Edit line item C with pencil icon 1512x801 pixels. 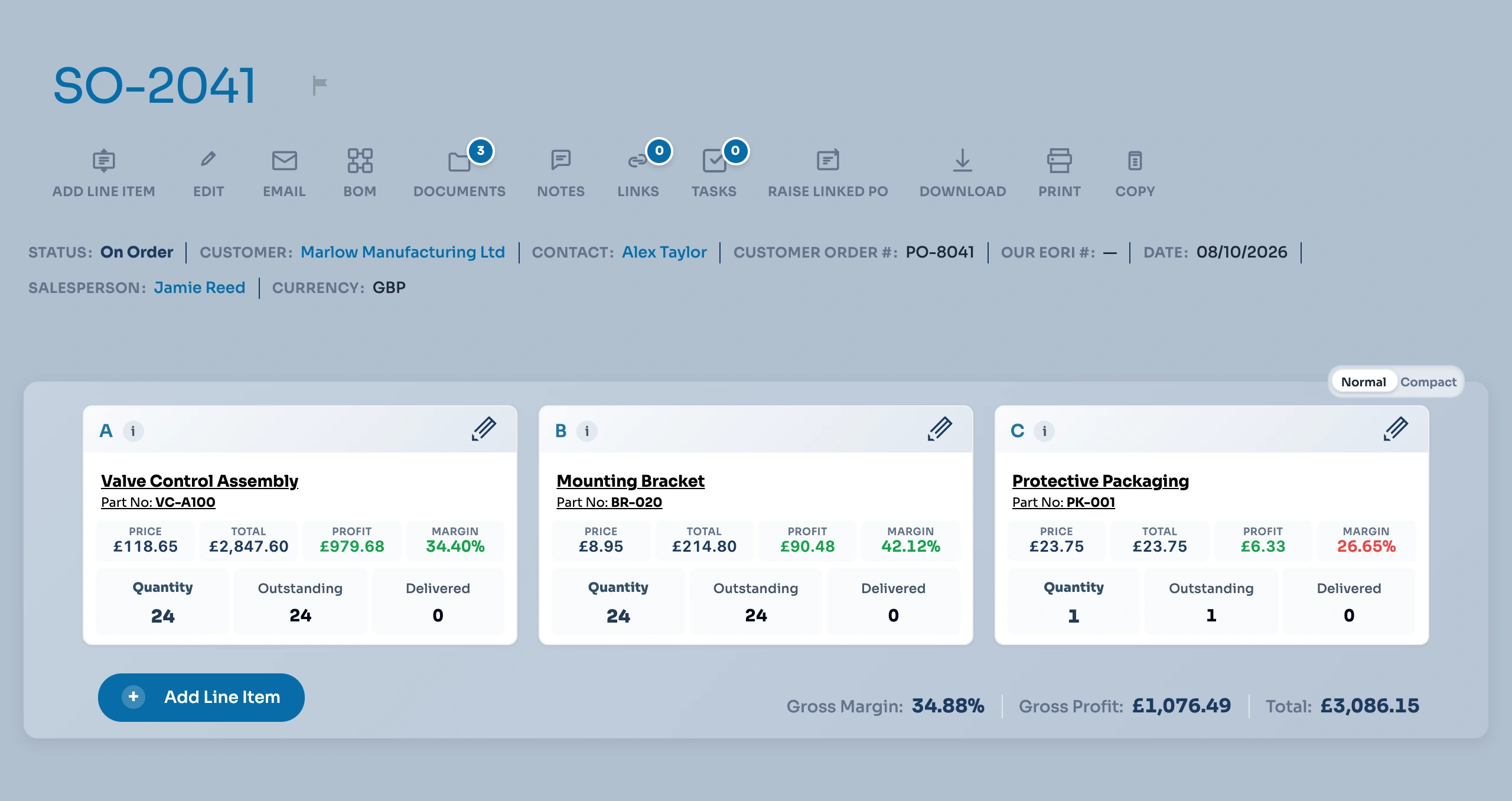[1396, 429]
